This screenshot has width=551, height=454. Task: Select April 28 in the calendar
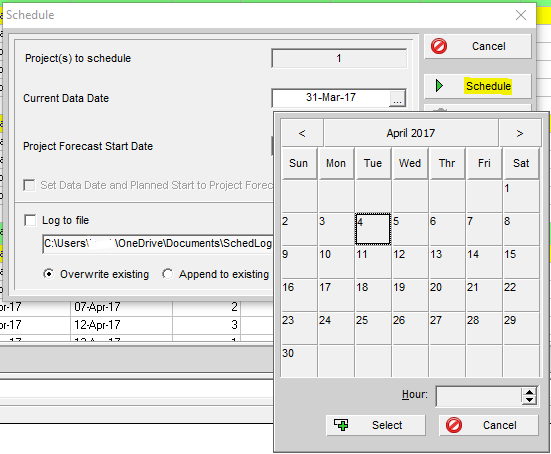[484, 328]
